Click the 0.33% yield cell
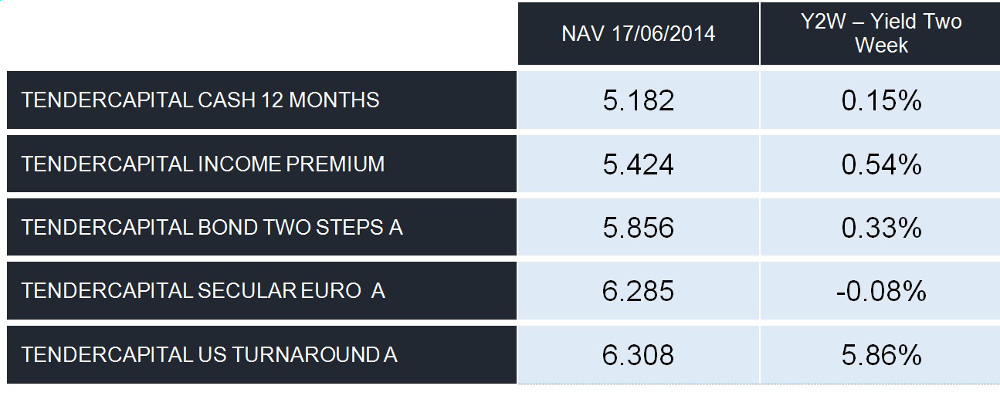 coord(881,228)
